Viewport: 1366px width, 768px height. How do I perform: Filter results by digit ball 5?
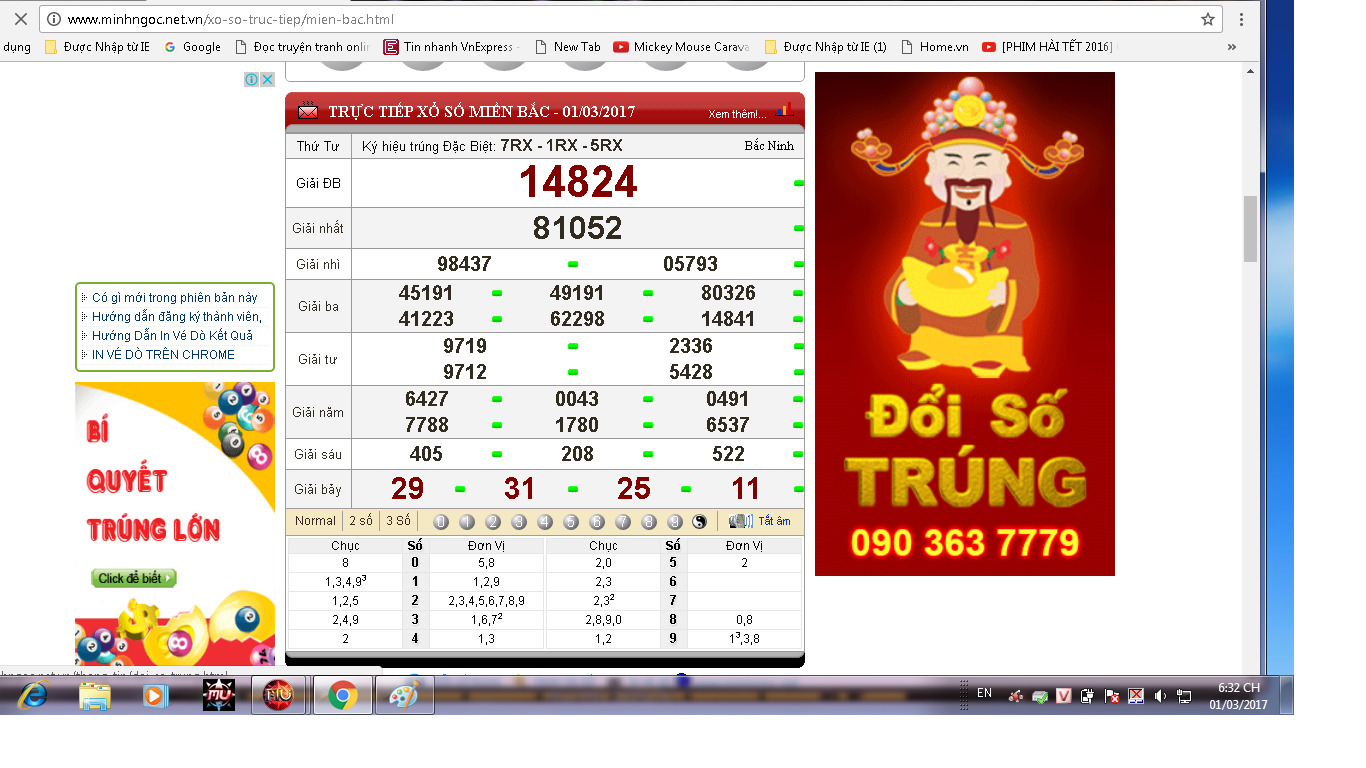point(571,522)
